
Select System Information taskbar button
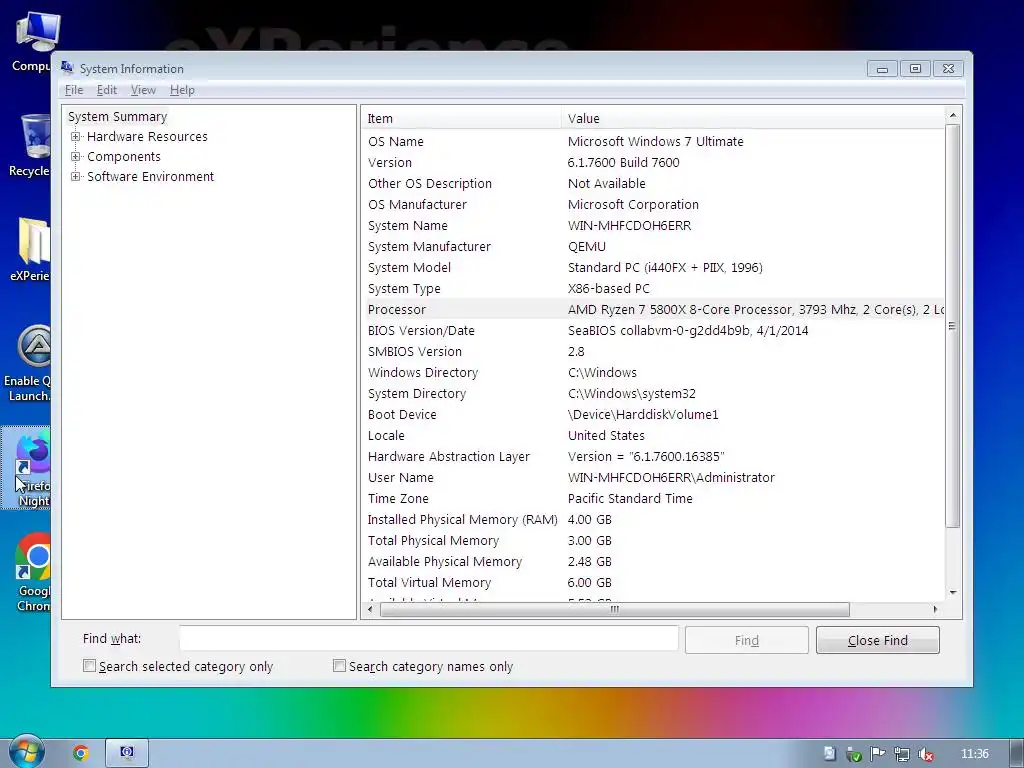pos(127,753)
